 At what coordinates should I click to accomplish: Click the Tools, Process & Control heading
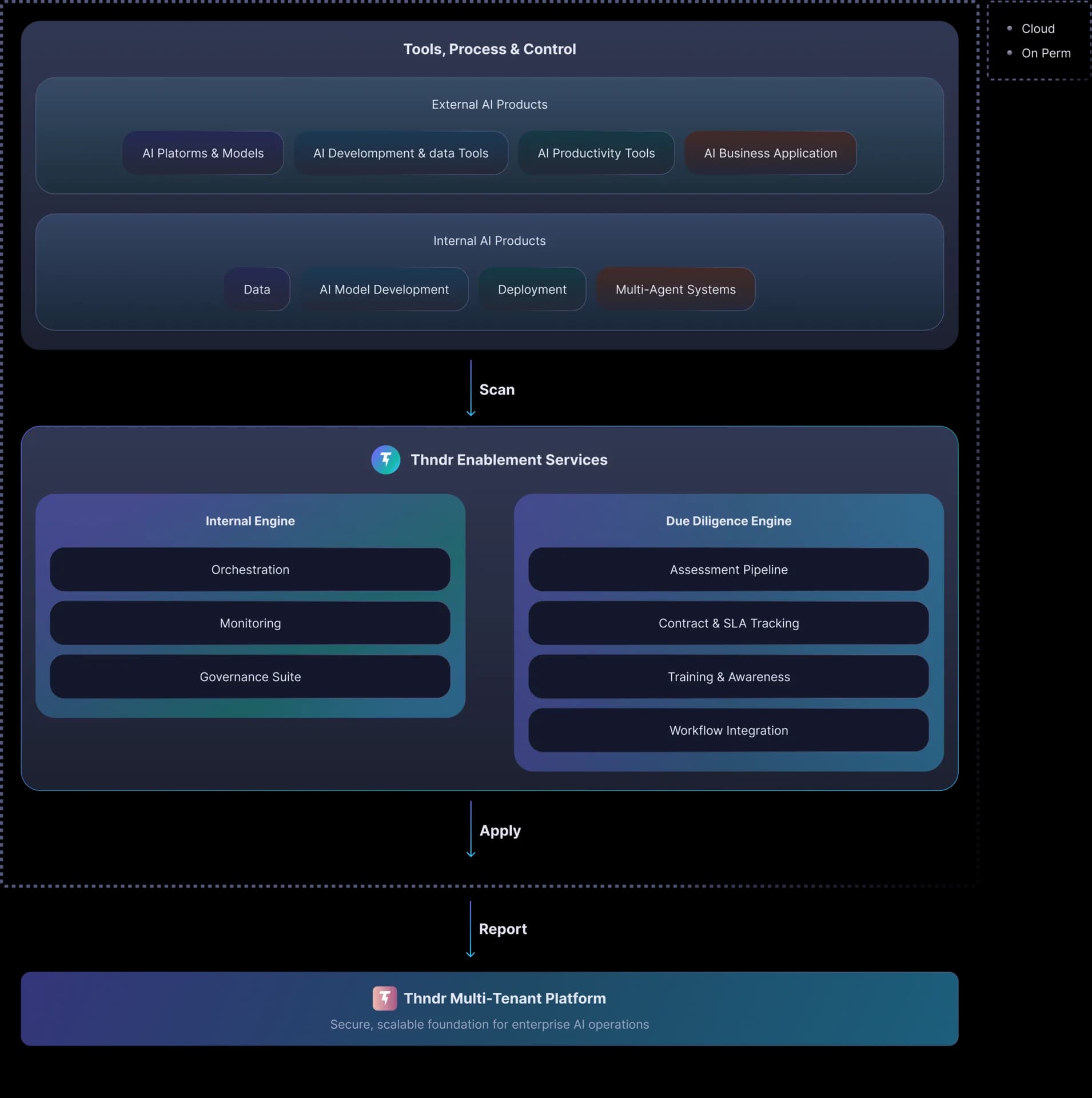(x=490, y=49)
